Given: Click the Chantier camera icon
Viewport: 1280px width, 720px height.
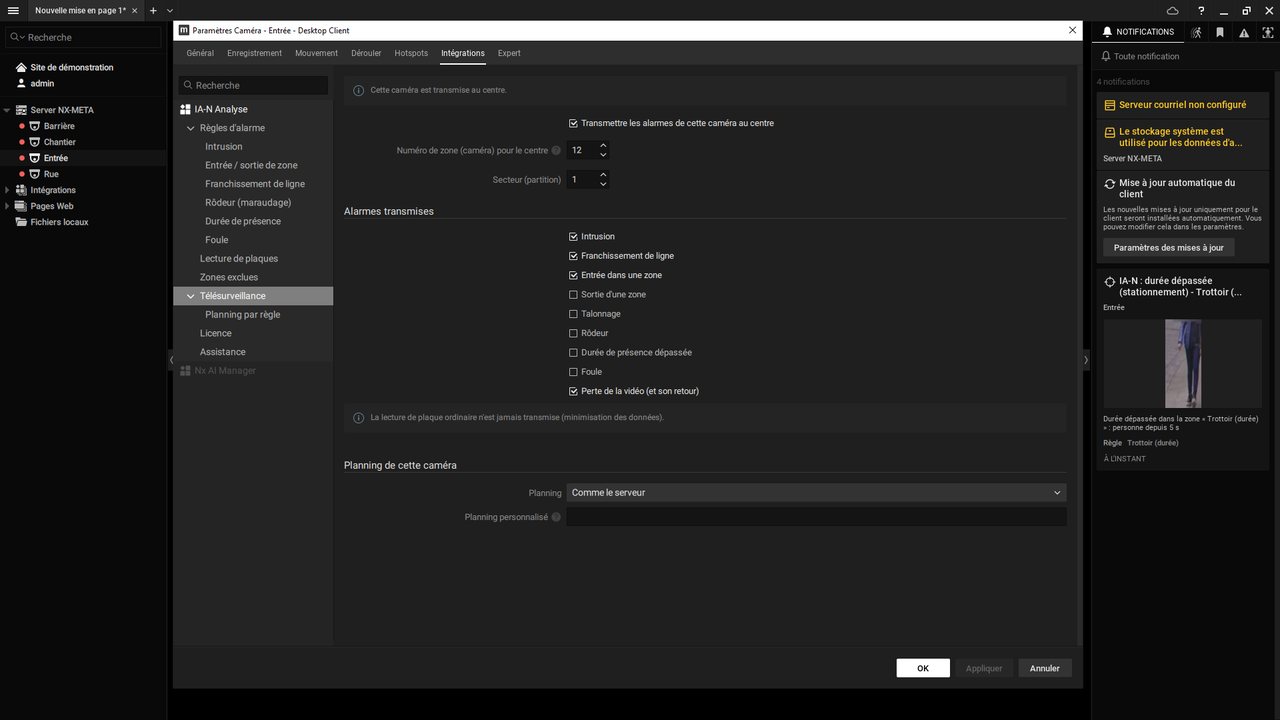Looking at the screenshot, I should click(x=34, y=142).
